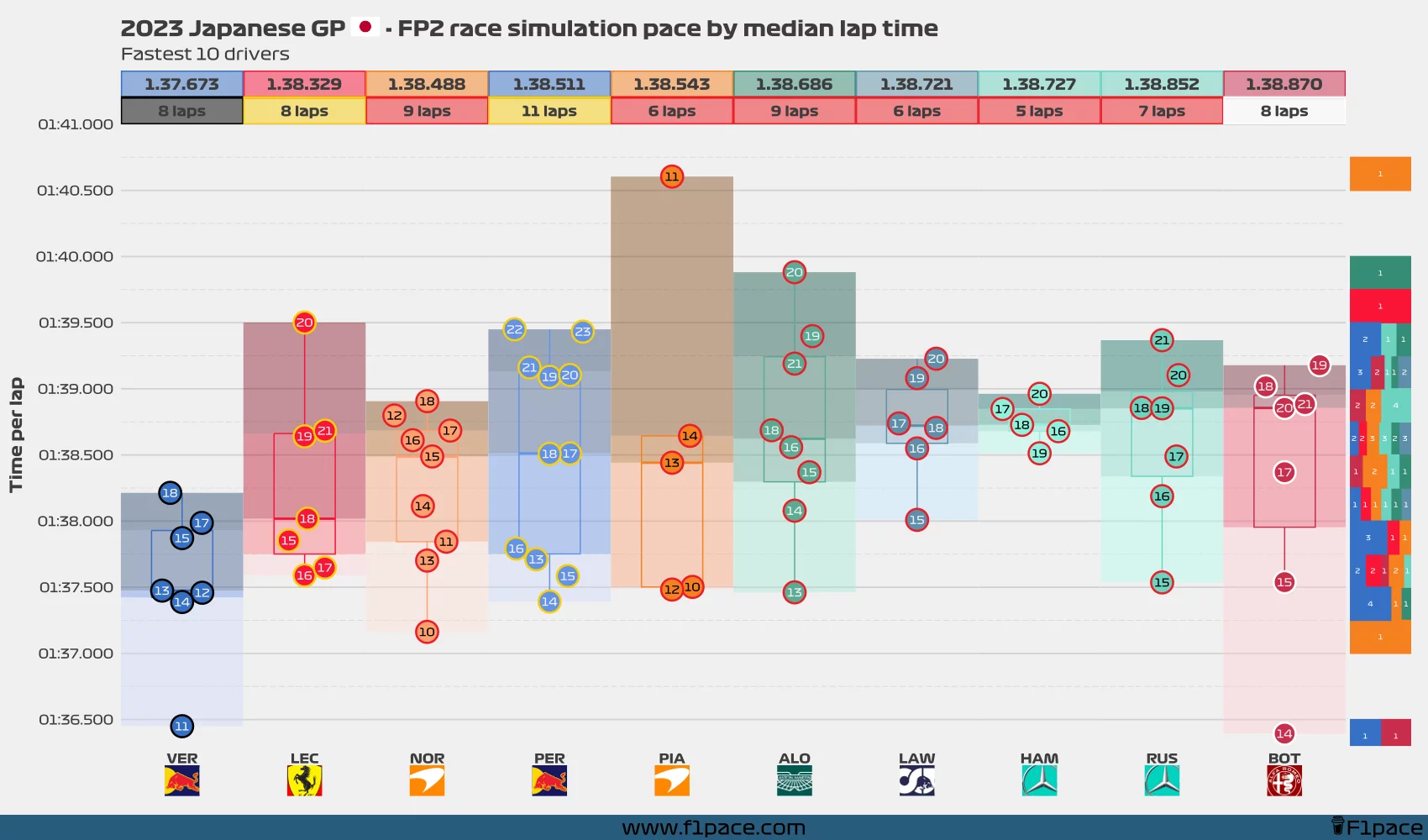Select the 11 laps header cell for PER
Screen dimensions: 1428x840
coord(549,110)
